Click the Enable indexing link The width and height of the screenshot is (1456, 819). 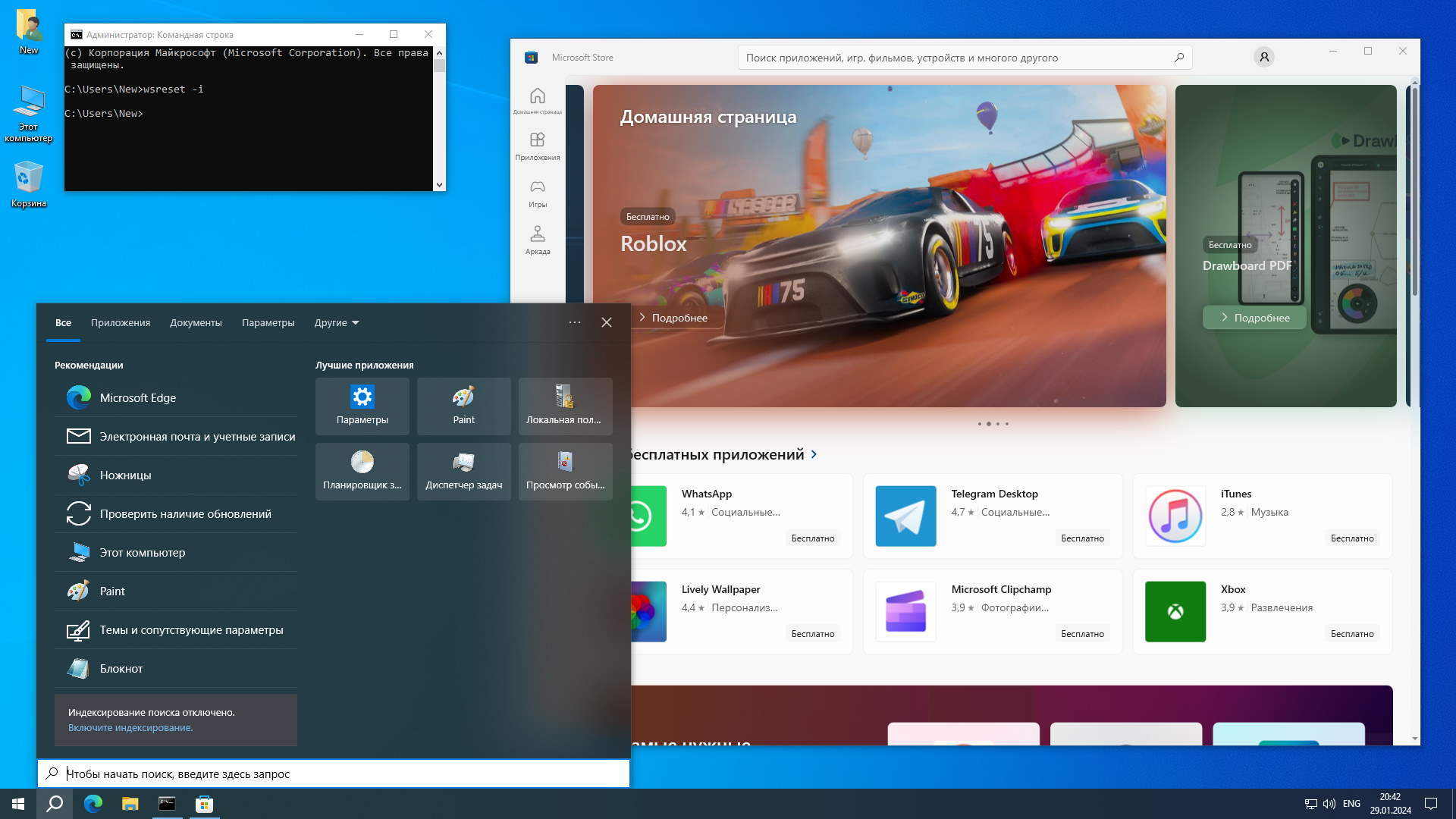130,727
